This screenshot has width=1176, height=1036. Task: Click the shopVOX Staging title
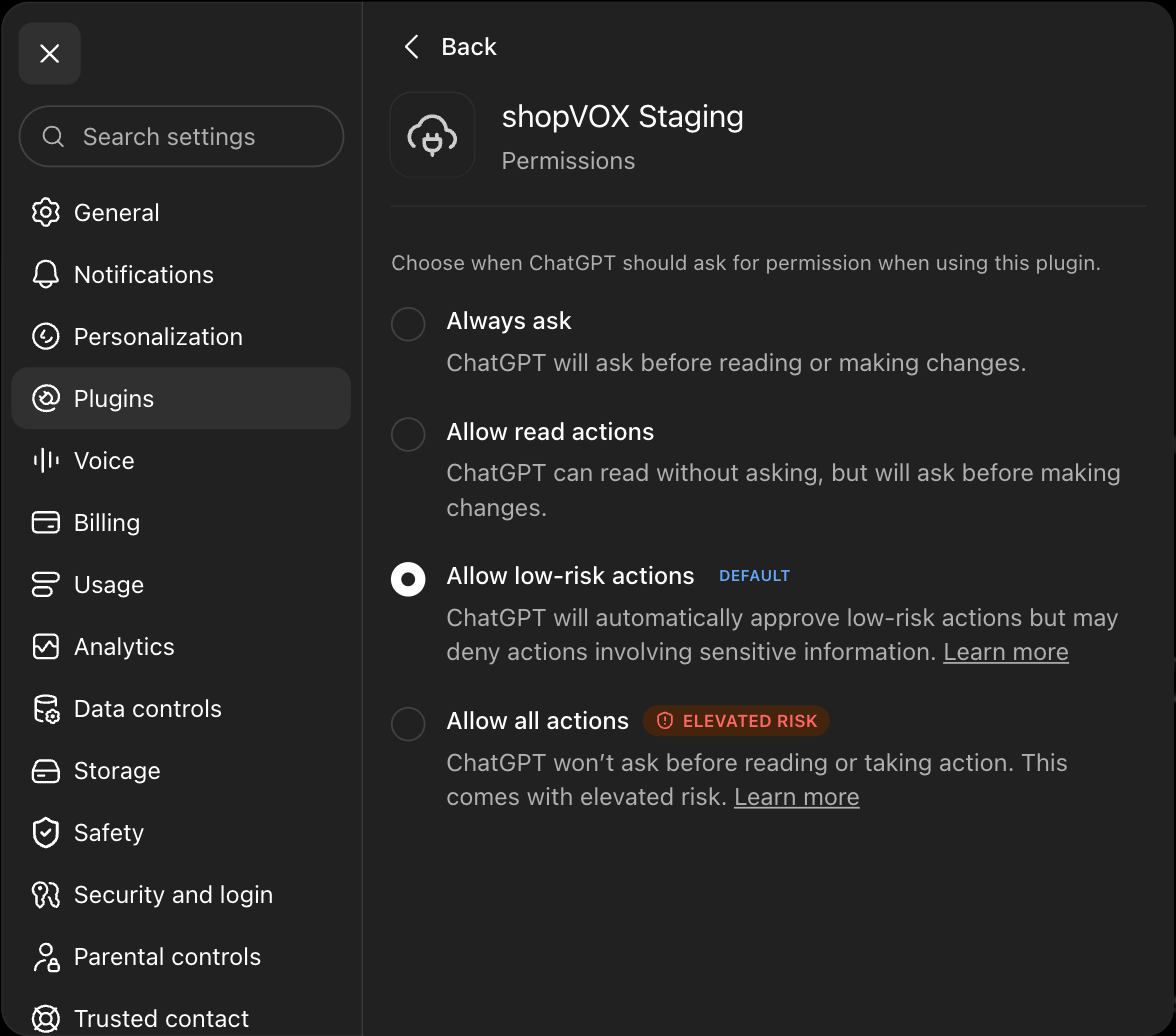tap(622, 117)
